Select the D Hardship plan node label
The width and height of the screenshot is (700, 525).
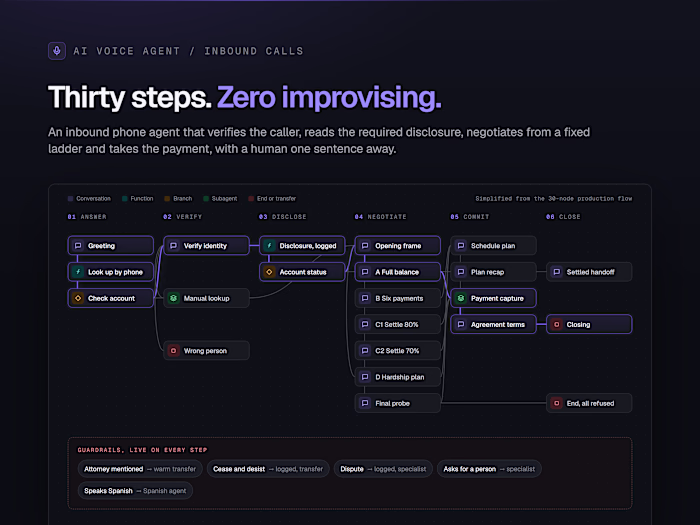pos(400,378)
